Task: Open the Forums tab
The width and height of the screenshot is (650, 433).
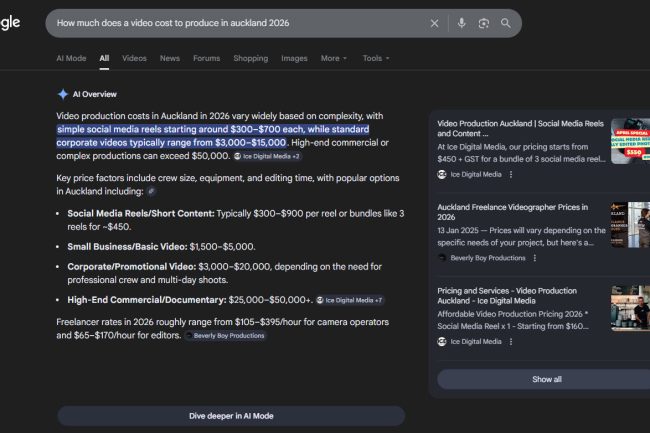Action: tap(206, 58)
